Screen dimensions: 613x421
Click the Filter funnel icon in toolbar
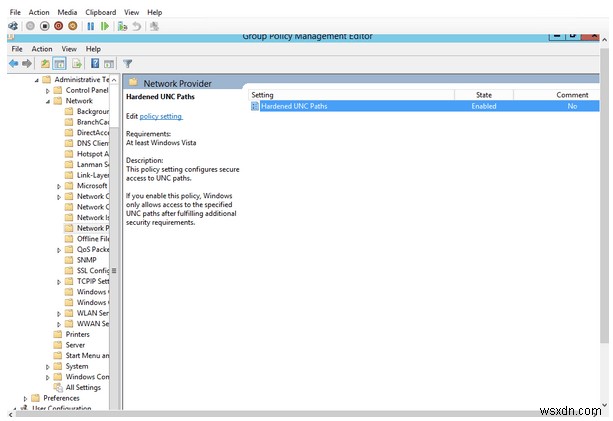tap(127, 63)
